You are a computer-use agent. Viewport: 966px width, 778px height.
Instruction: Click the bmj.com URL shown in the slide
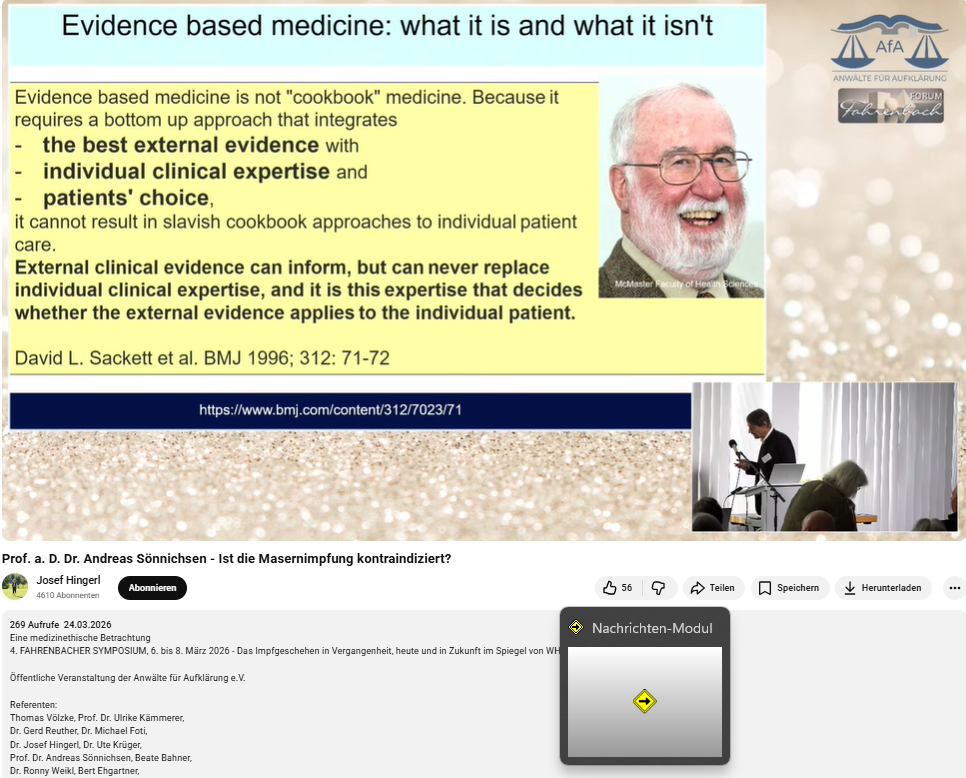(330, 410)
